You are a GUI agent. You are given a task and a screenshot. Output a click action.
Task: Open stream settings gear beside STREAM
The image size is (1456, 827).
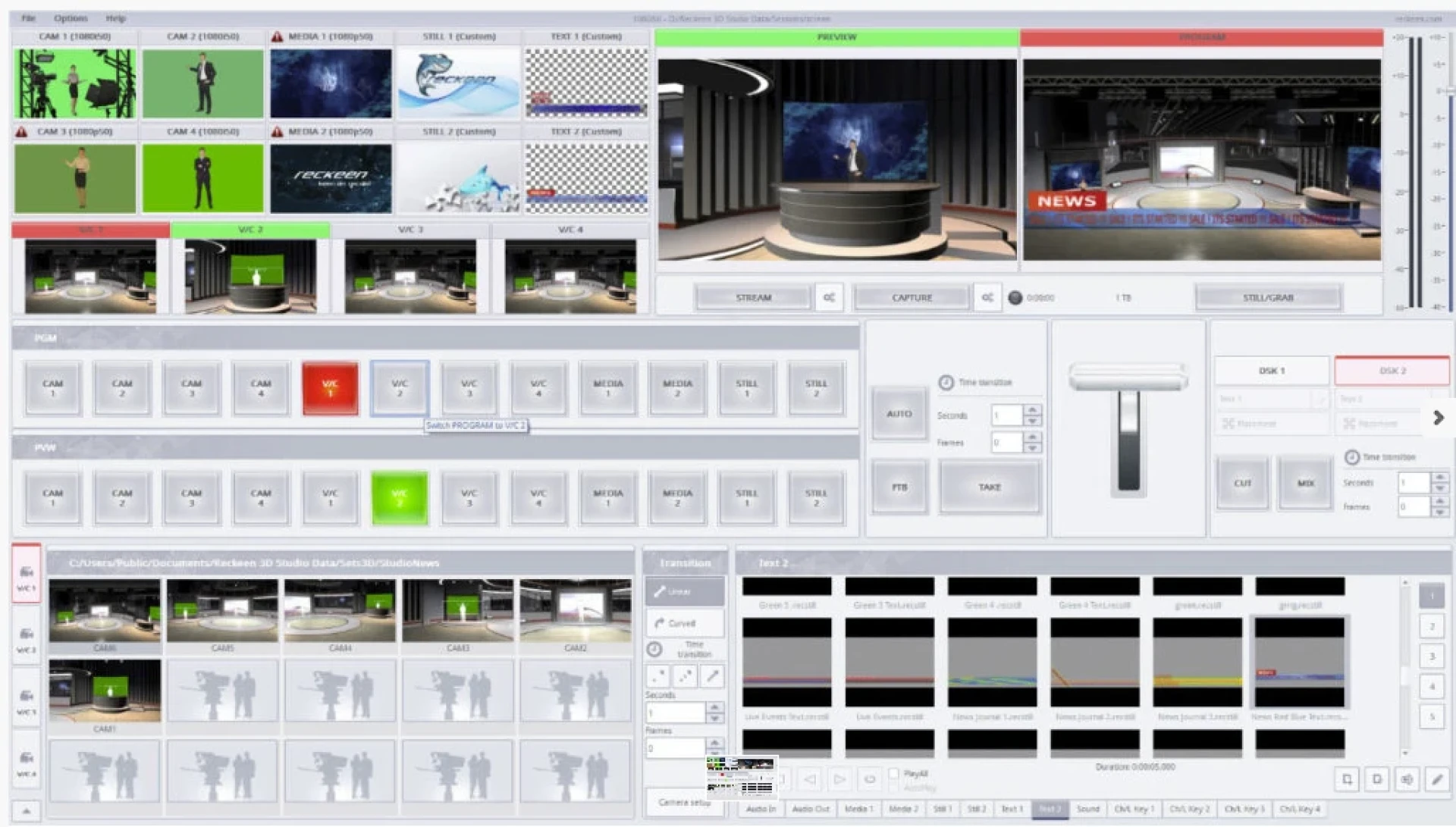click(829, 297)
